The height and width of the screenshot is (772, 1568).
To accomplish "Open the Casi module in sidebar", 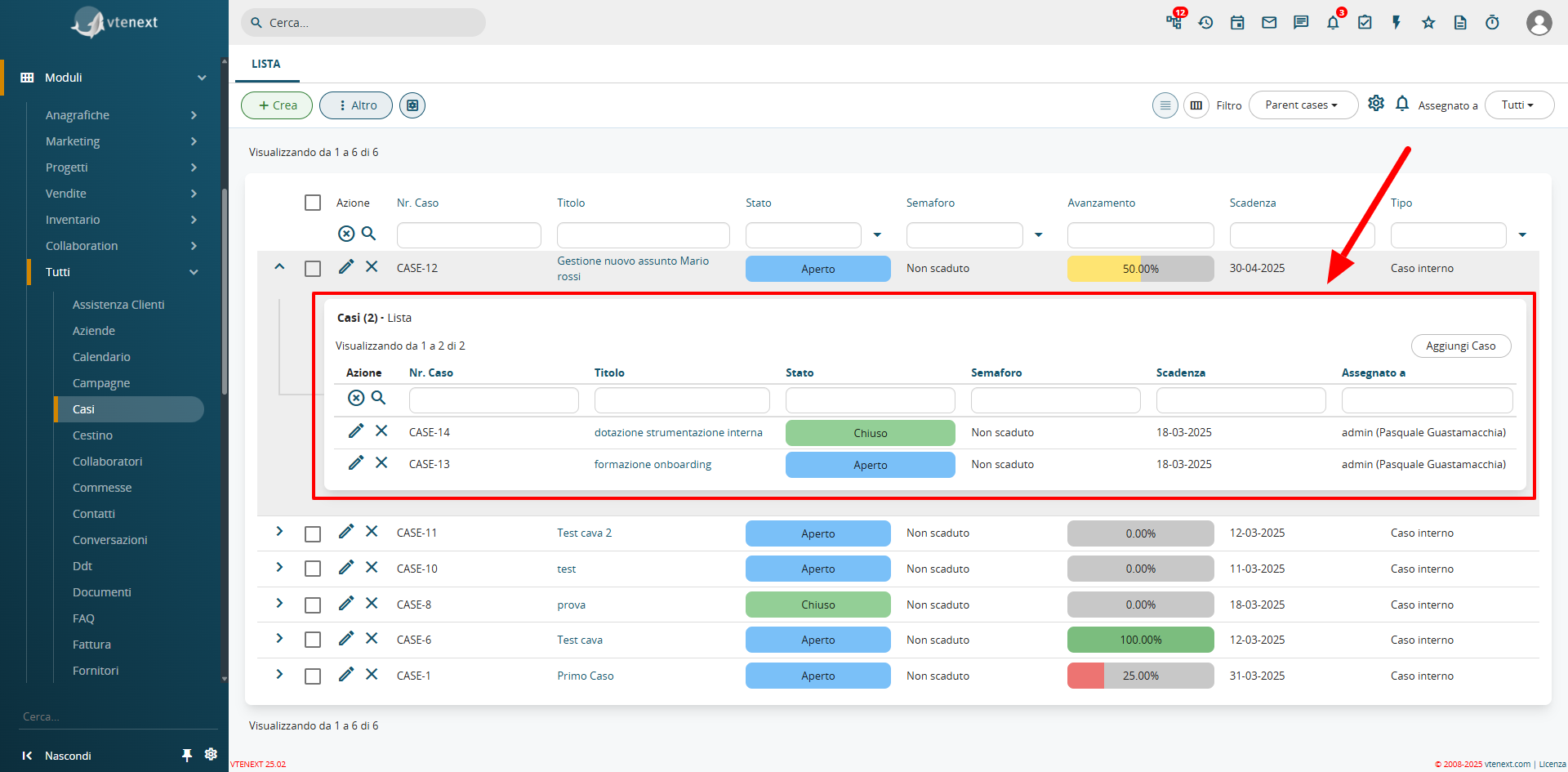I will 129,409.
